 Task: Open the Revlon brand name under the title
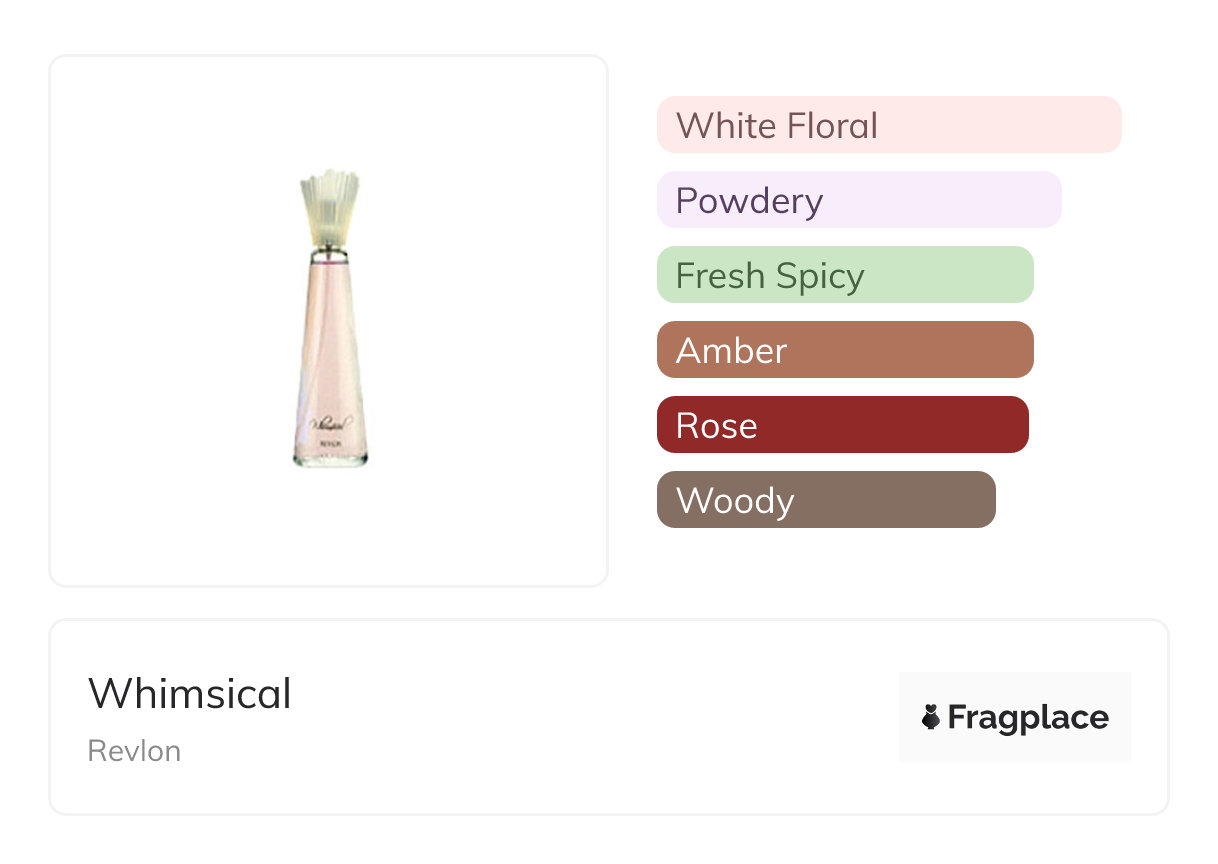click(x=134, y=751)
